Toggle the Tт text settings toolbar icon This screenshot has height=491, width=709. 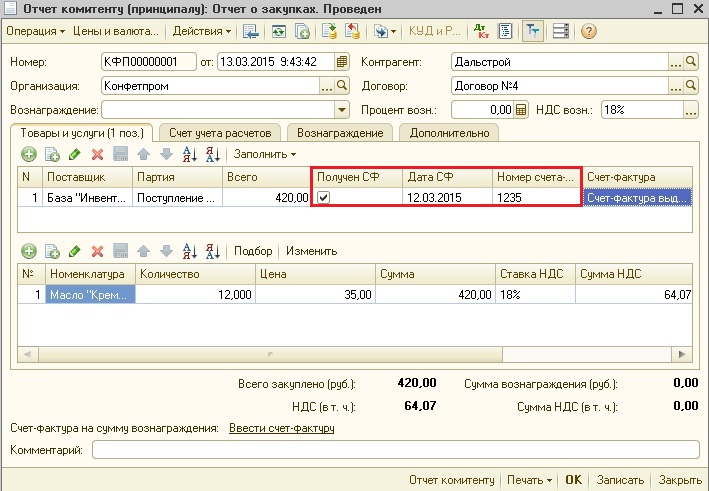point(533,31)
